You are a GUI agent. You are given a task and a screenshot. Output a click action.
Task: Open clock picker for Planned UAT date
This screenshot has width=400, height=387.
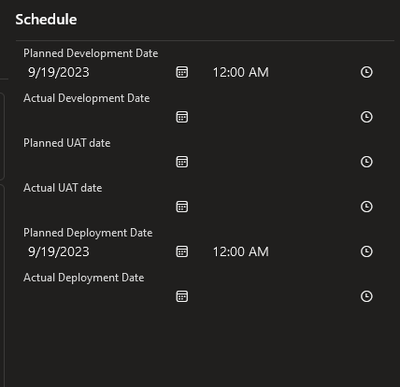click(367, 162)
